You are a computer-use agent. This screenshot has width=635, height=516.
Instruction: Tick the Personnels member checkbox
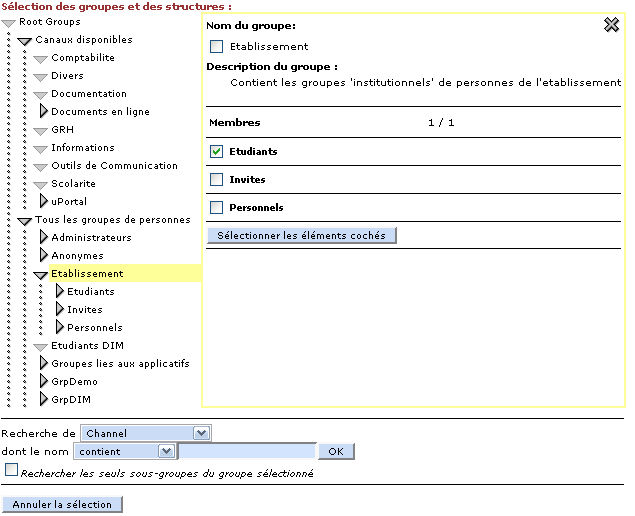tap(216, 208)
